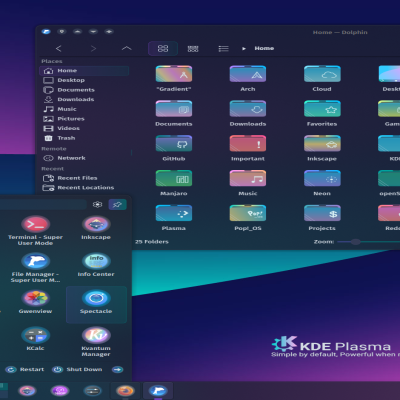The image size is (400, 400).
Task: Open Kvantum Manager
Action: pyautogui.click(x=96, y=342)
